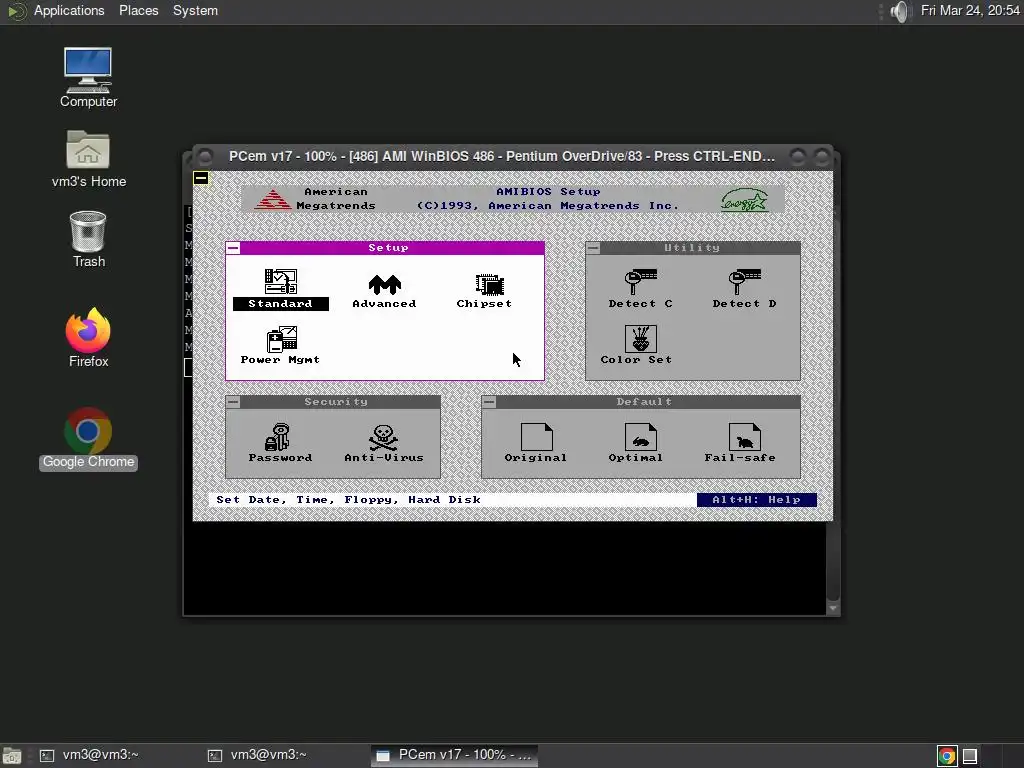This screenshot has width=1024, height=768.
Task: Click the Alt+H: Help button
Action: (756, 500)
